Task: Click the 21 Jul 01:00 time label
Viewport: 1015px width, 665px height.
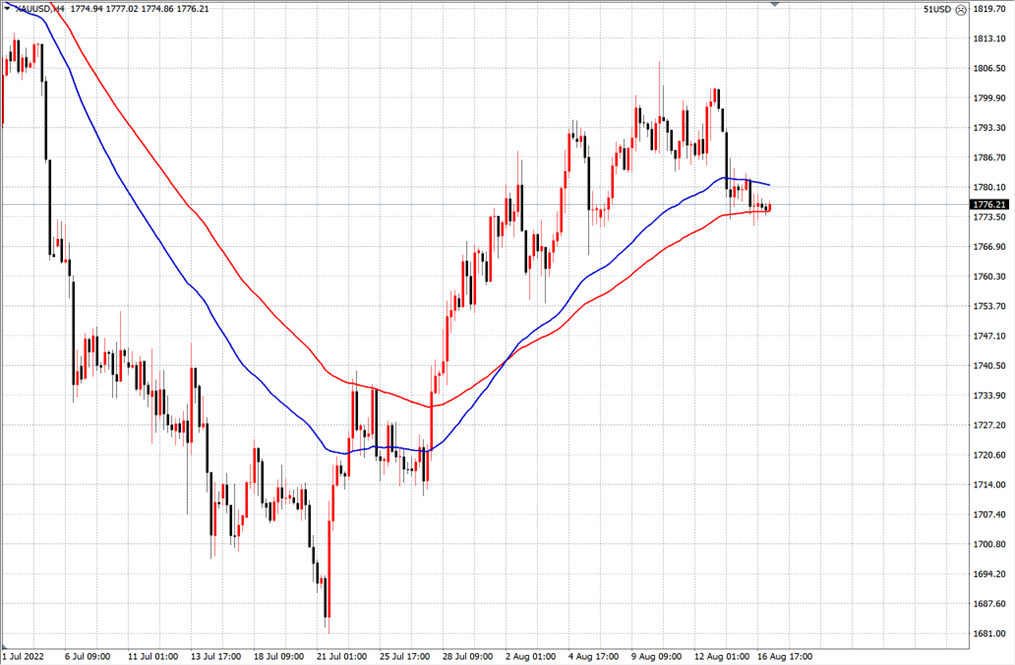Action: point(342,657)
